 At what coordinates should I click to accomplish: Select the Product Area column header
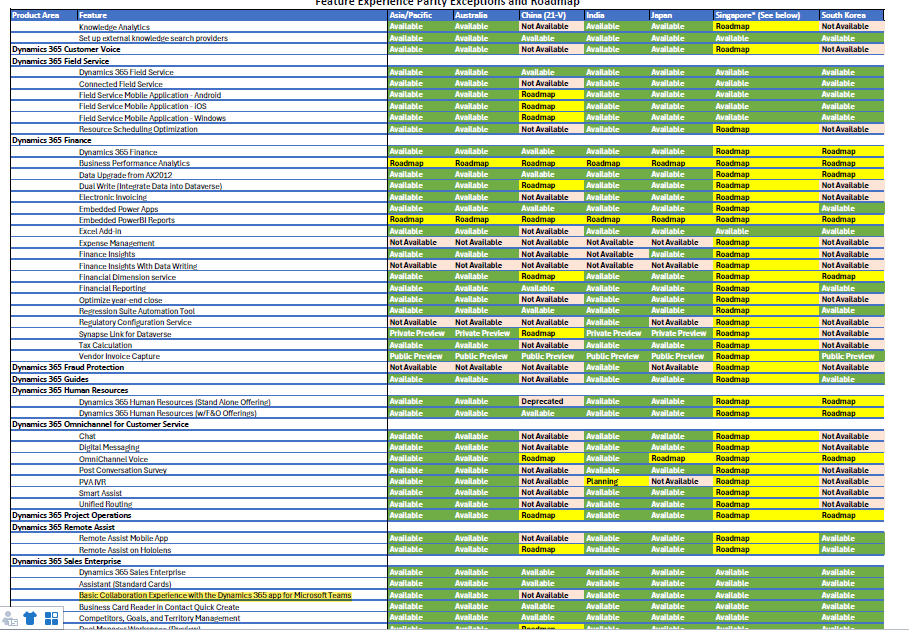tap(44, 15)
